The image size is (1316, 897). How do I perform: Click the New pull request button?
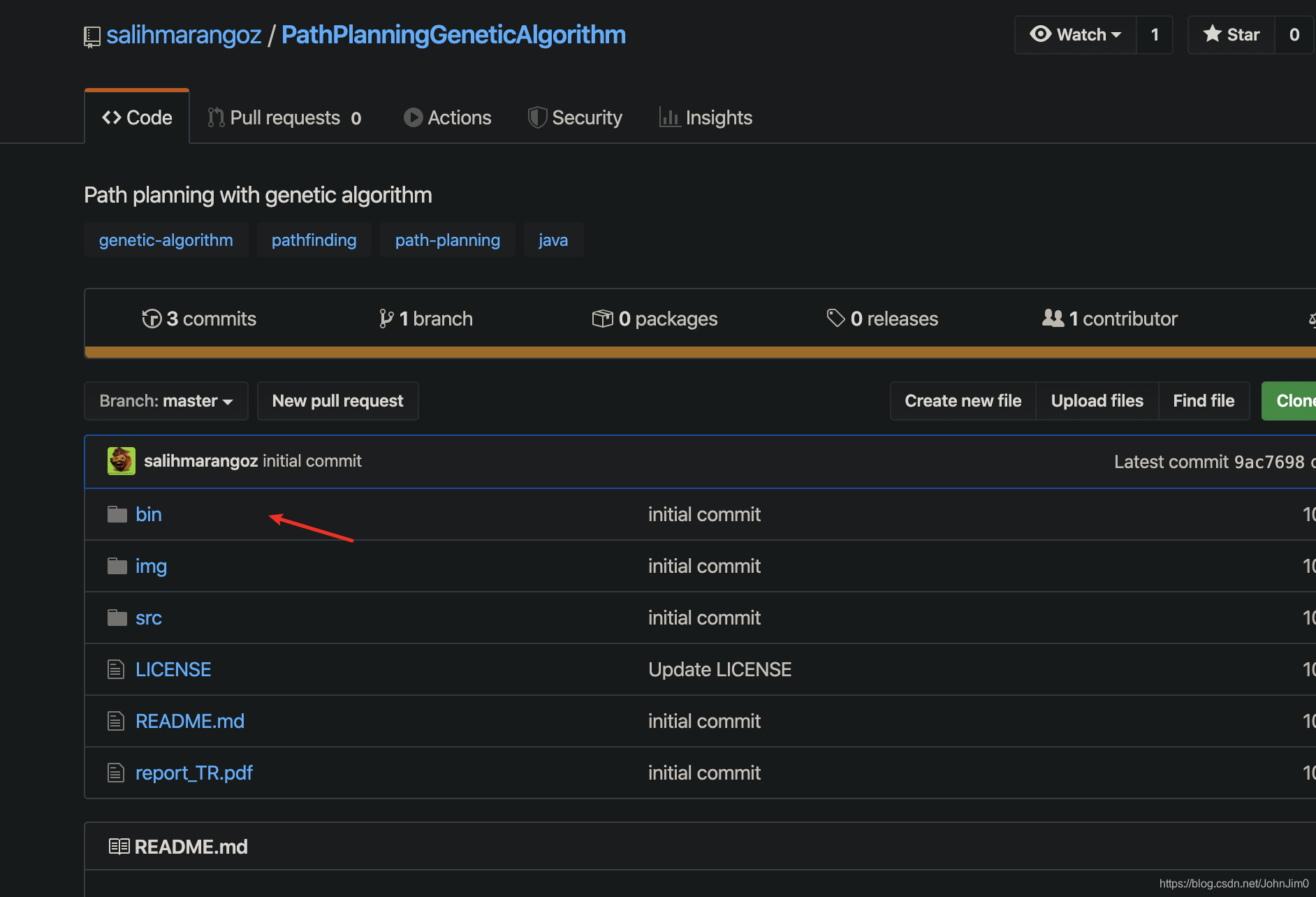tap(338, 401)
